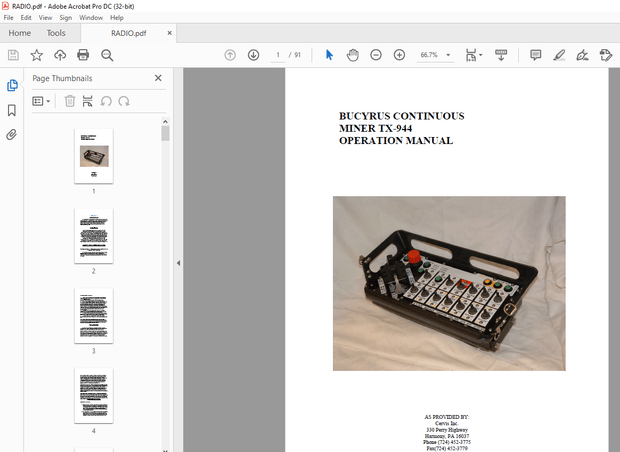Open the Help menu
This screenshot has width=620, height=452.
(117, 18)
